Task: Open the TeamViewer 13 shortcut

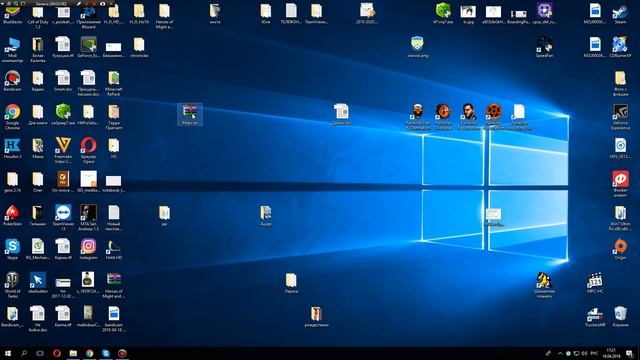Action: (x=63, y=218)
